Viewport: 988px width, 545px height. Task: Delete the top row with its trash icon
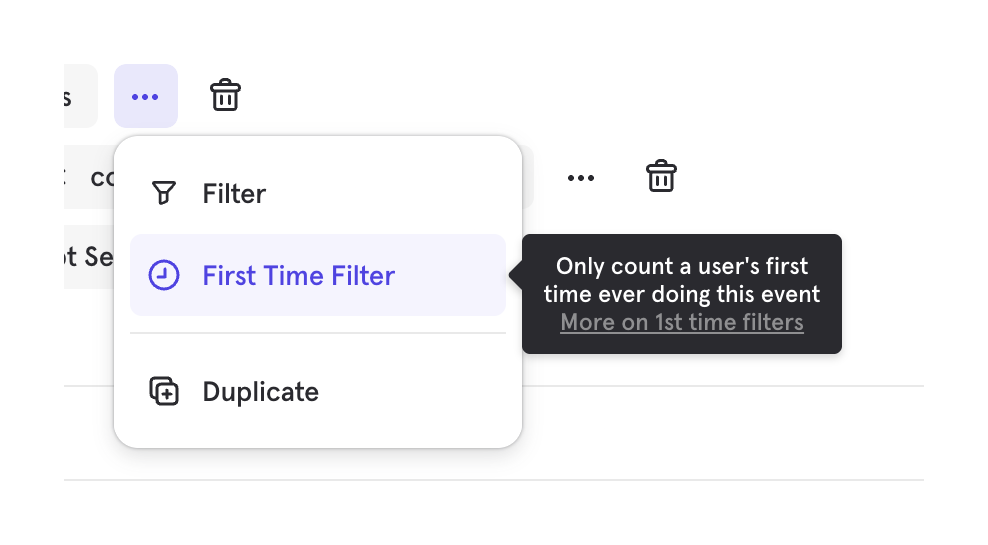tap(225, 96)
